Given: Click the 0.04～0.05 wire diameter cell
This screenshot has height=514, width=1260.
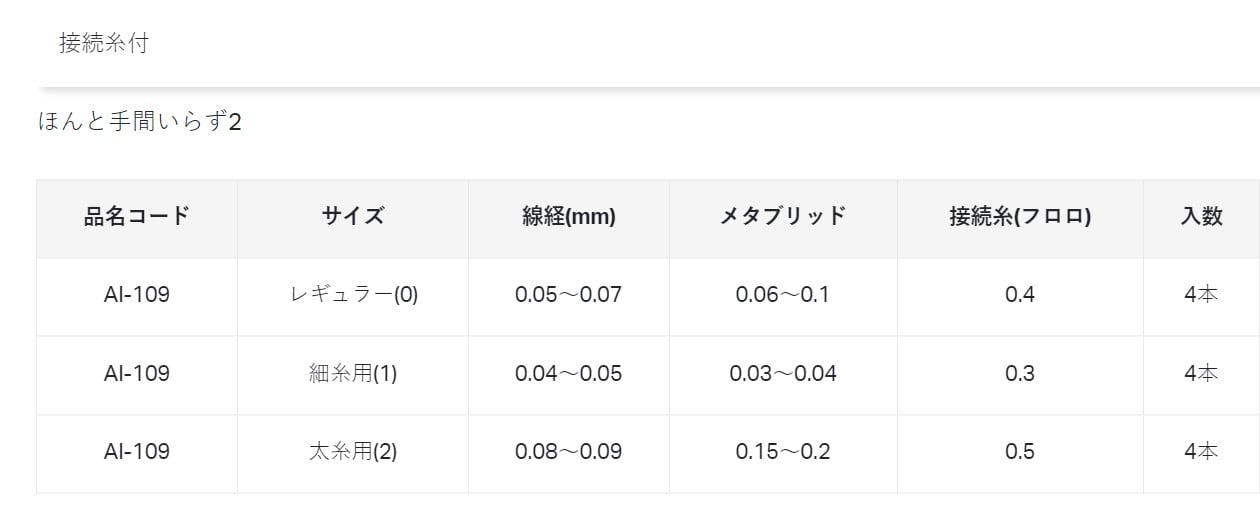Looking at the screenshot, I should [568, 373].
